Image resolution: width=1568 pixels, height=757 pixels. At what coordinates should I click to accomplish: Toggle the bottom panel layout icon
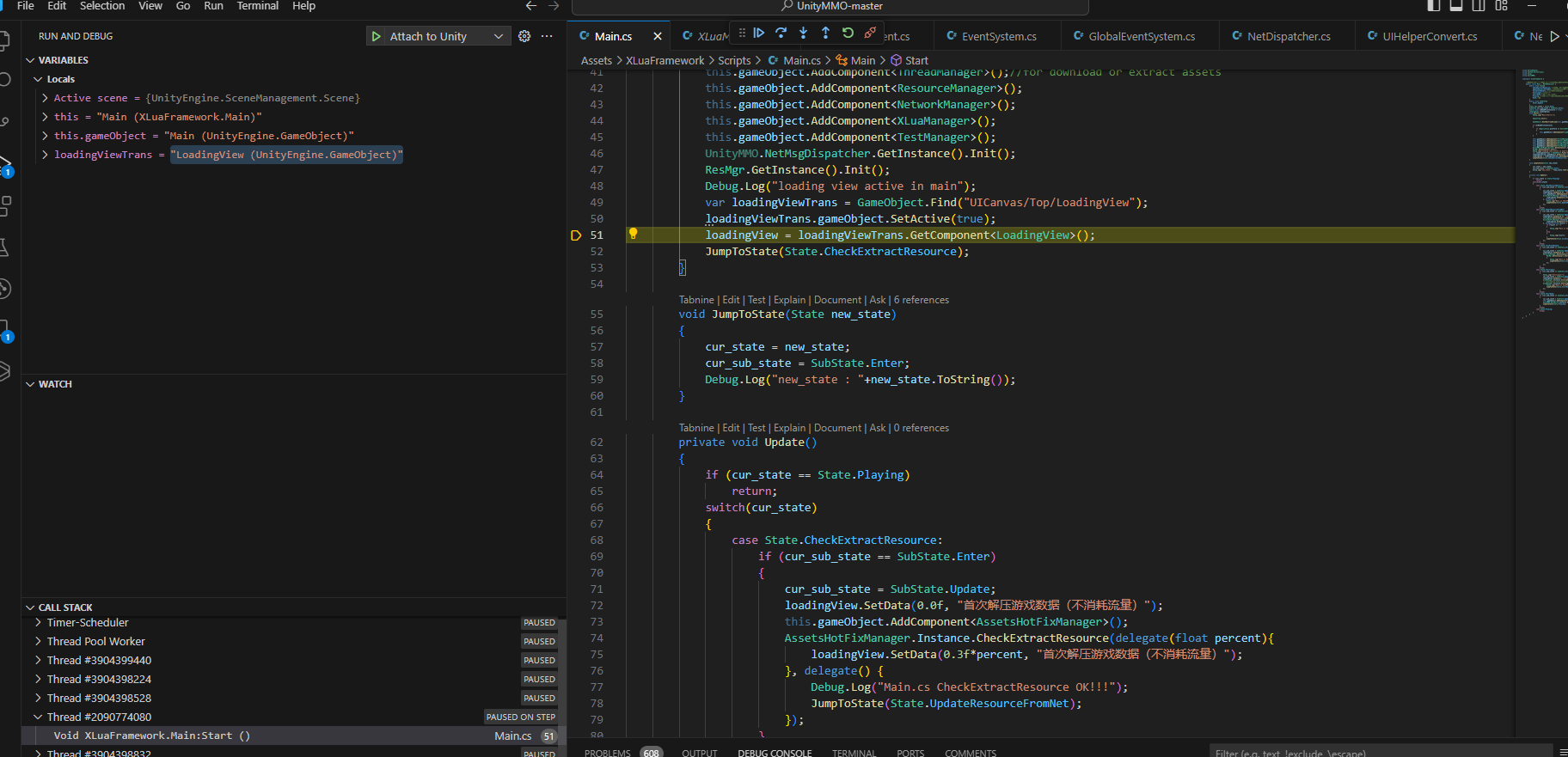point(1456,6)
